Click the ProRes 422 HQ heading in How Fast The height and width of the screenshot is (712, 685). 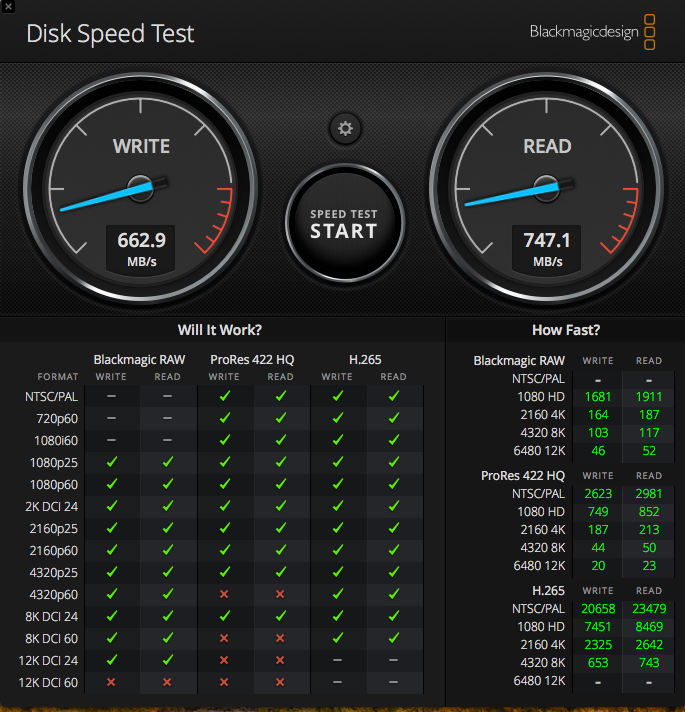[522, 475]
